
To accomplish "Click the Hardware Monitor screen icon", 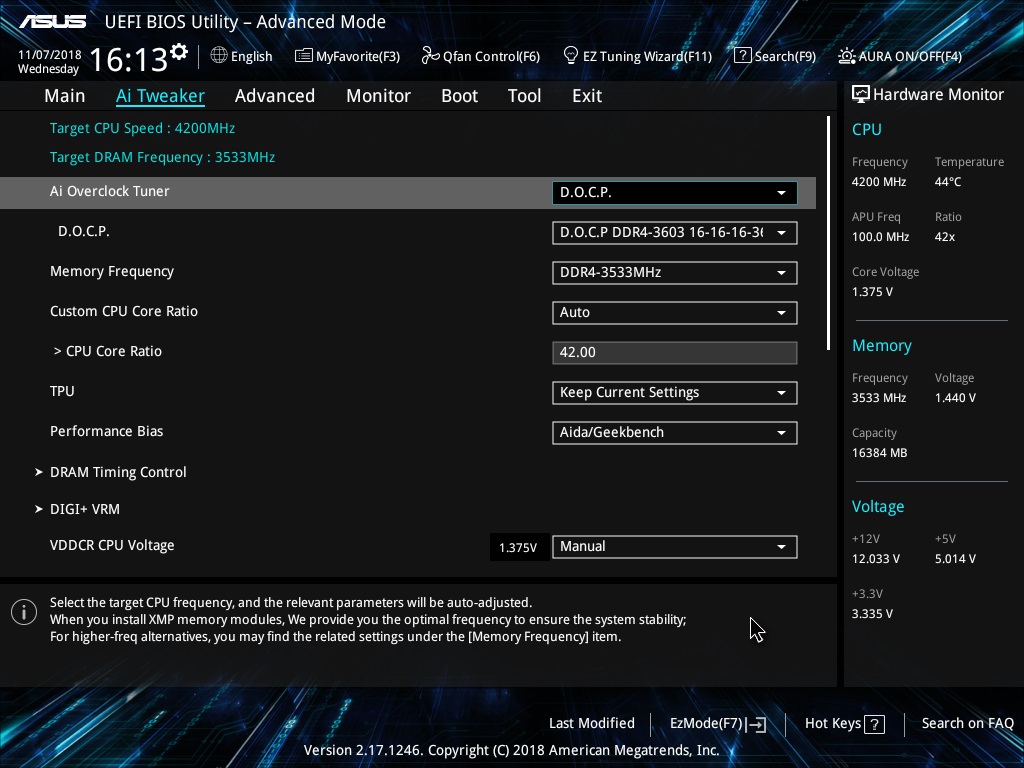I will click(861, 95).
